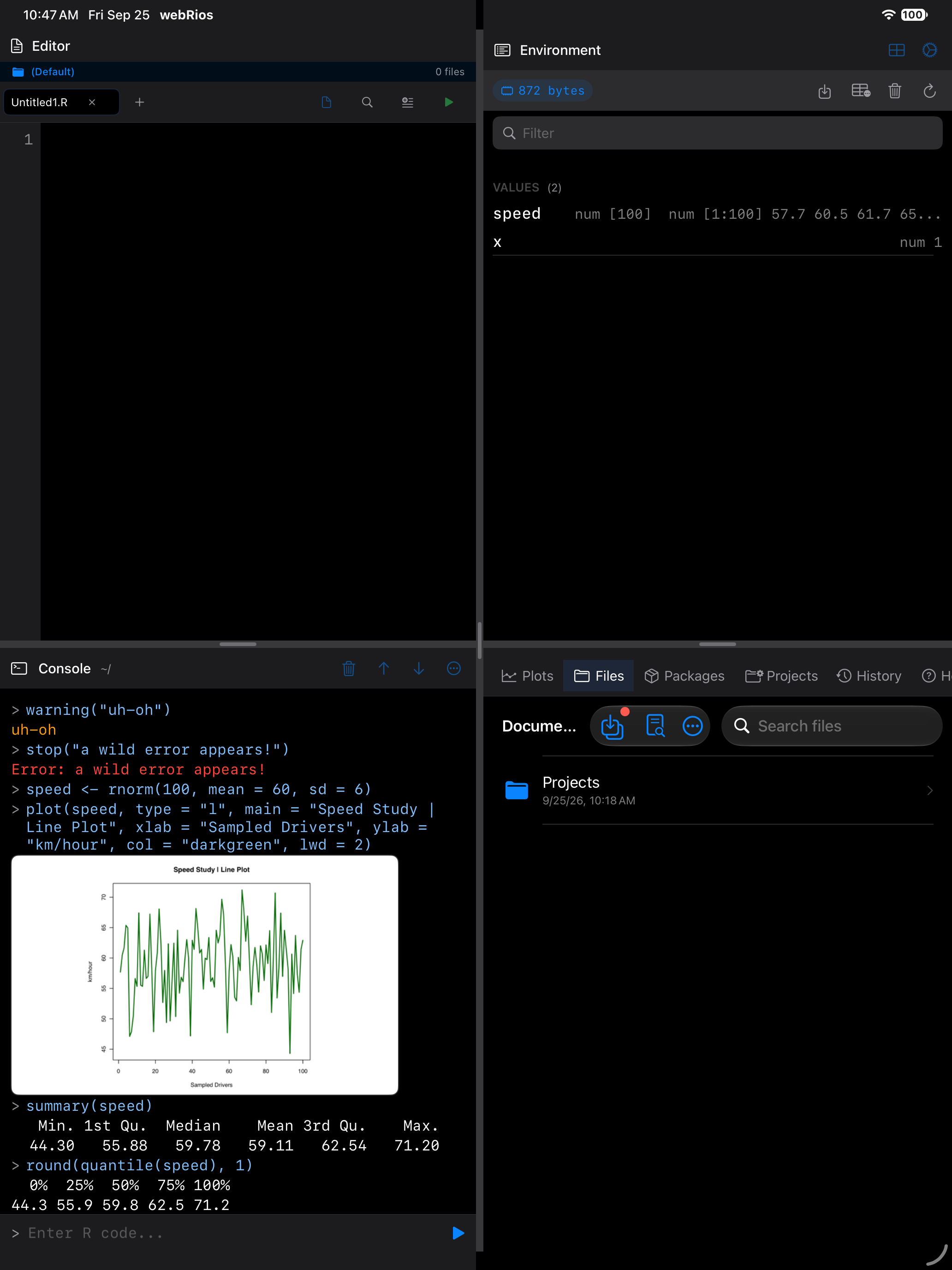Tap the battery 100 indicator
This screenshot has height=1270, width=952.
click(x=914, y=15)
